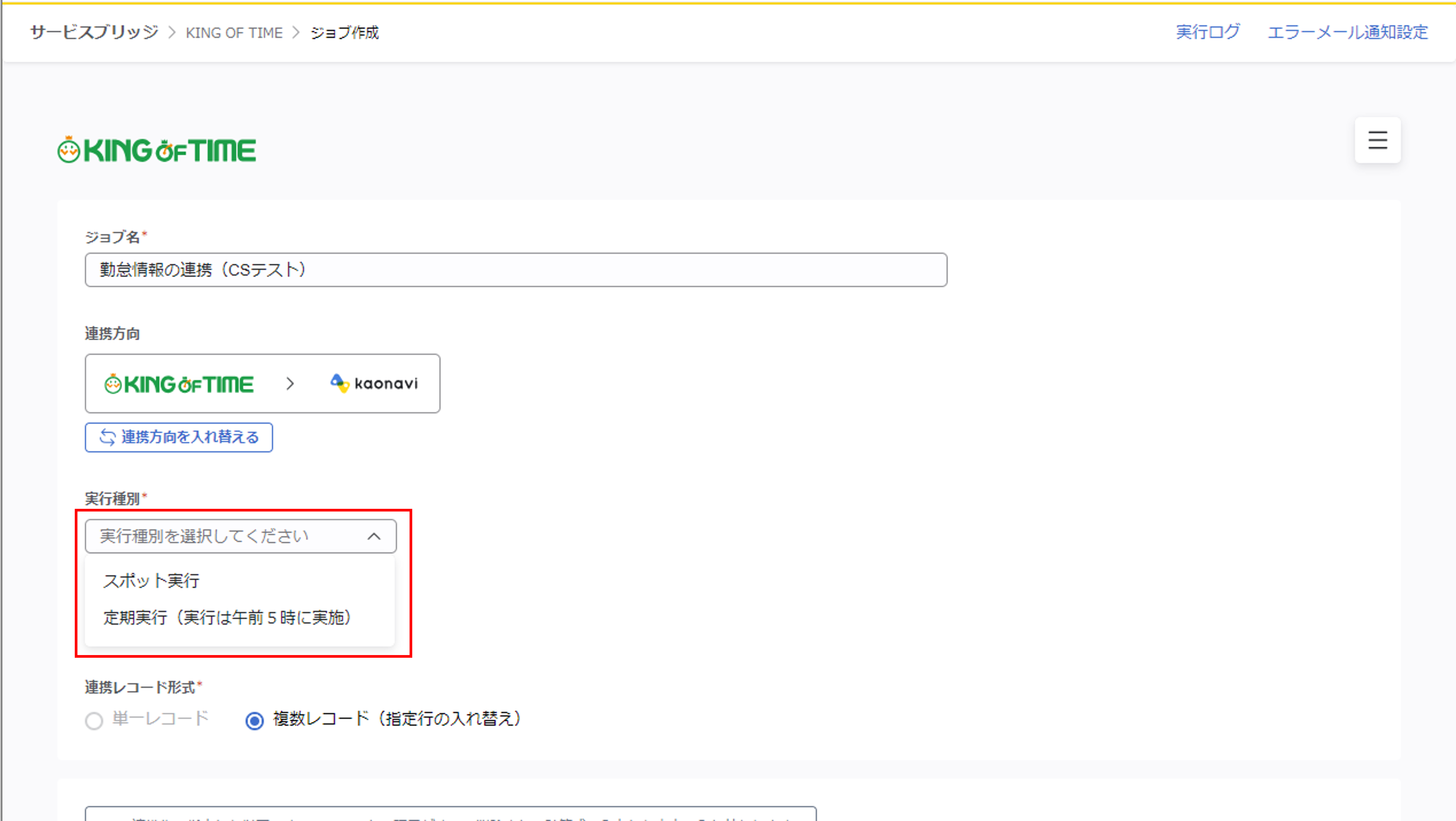Click the kaonavi logo in link direction

pos(374,383)
